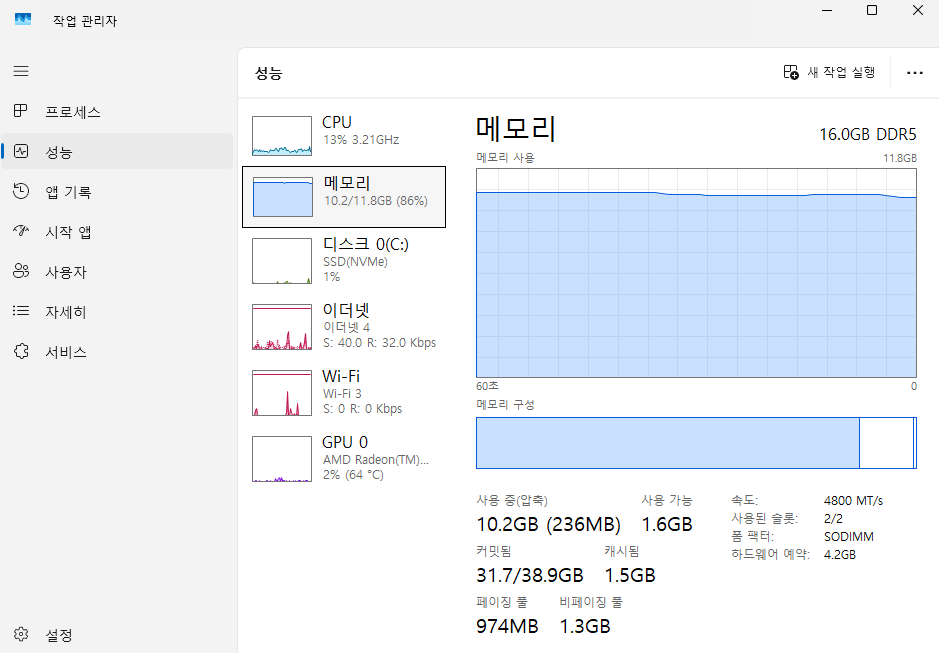Click the 설정 gear icon
The height and width of the screenshot is (653, 939).
21,634
